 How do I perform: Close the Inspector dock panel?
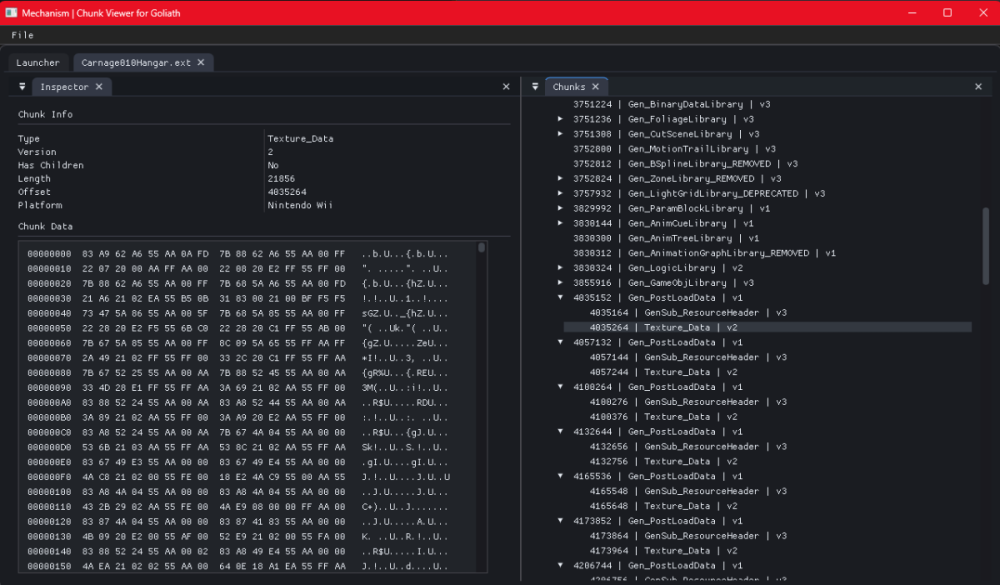506,87
